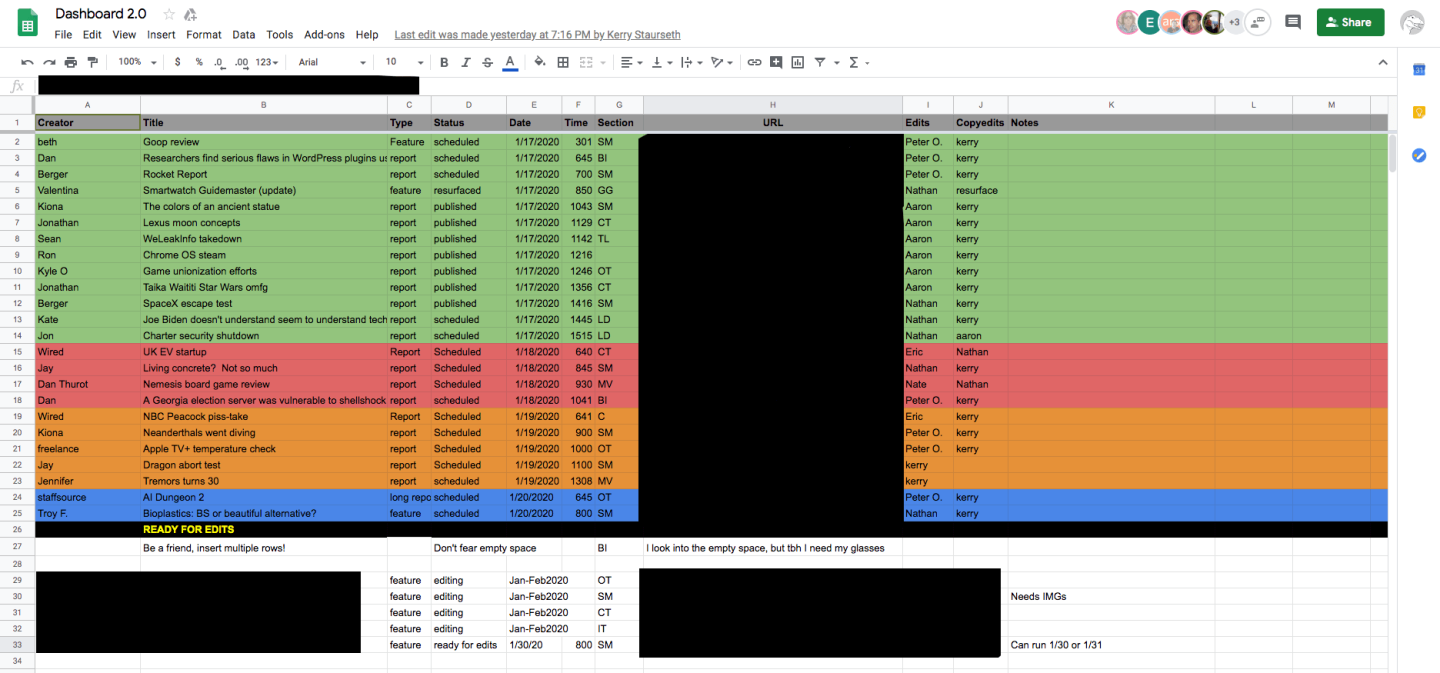The height and width of the screenshot is (673, 1440).
Task: Toggle bold formatting
Action: point(444,62)
